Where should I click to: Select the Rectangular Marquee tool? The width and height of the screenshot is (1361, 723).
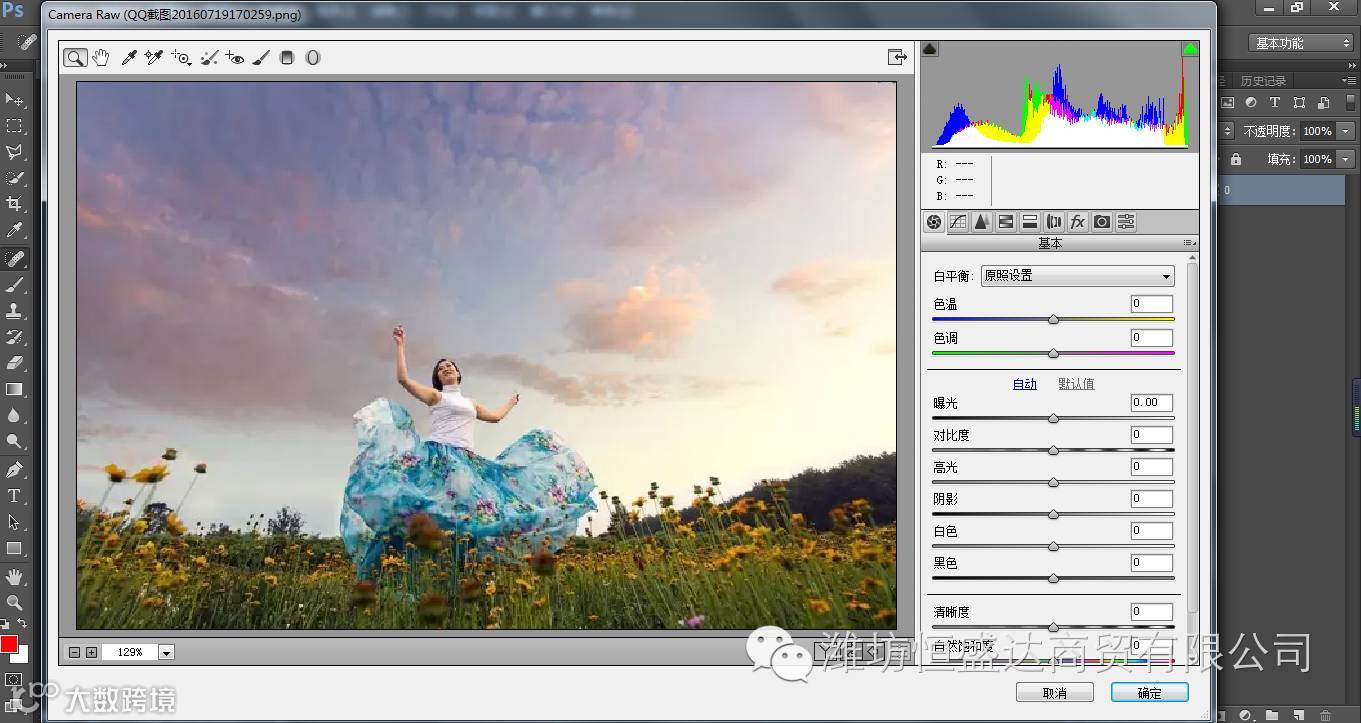15,126
